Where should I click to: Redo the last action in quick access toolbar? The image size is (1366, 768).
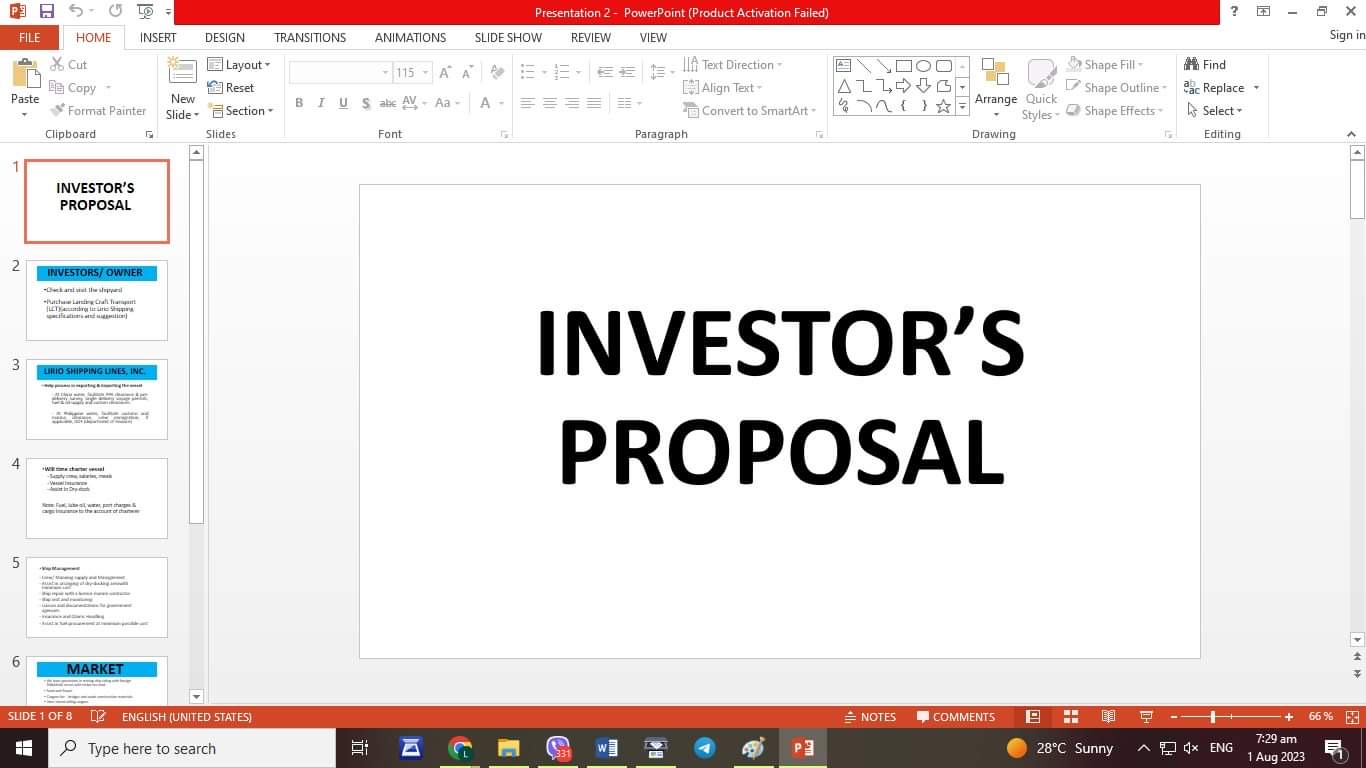[x=115, y=12]
